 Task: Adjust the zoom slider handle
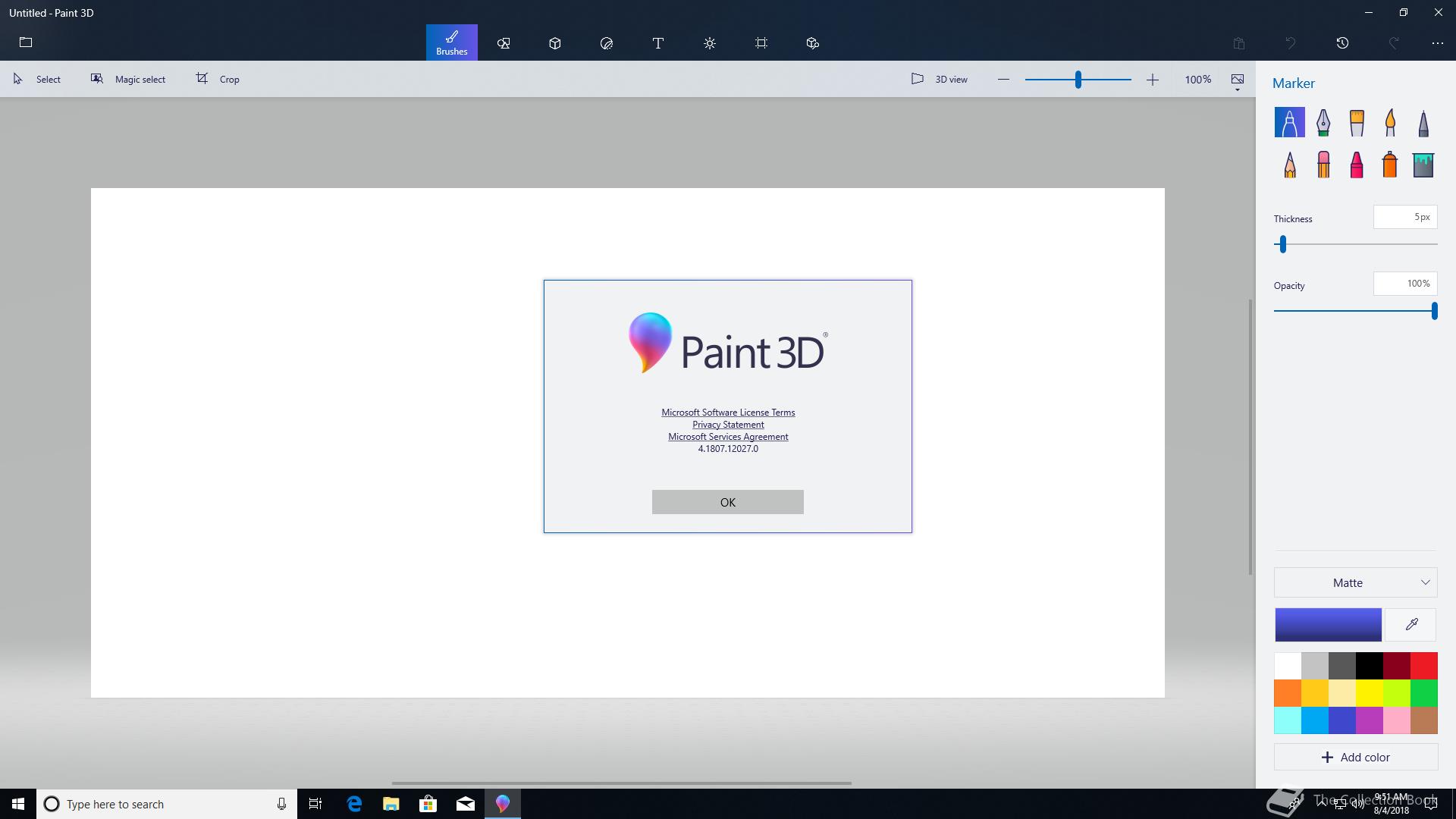1078,79
